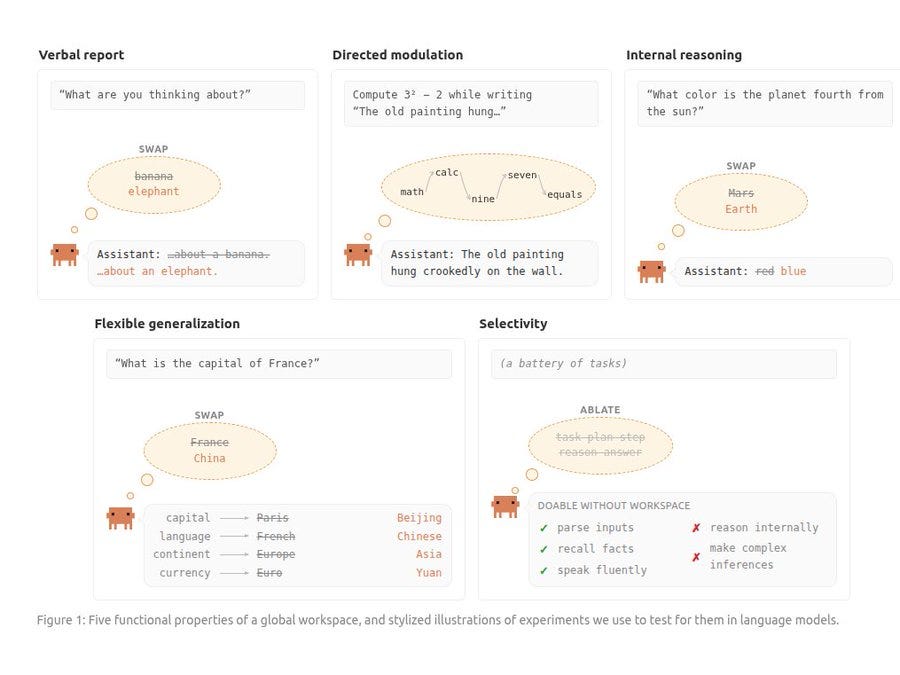Click the ablated task-plan-step thought bubble
This screenshot has height=675, width=900.
(600, 446)
